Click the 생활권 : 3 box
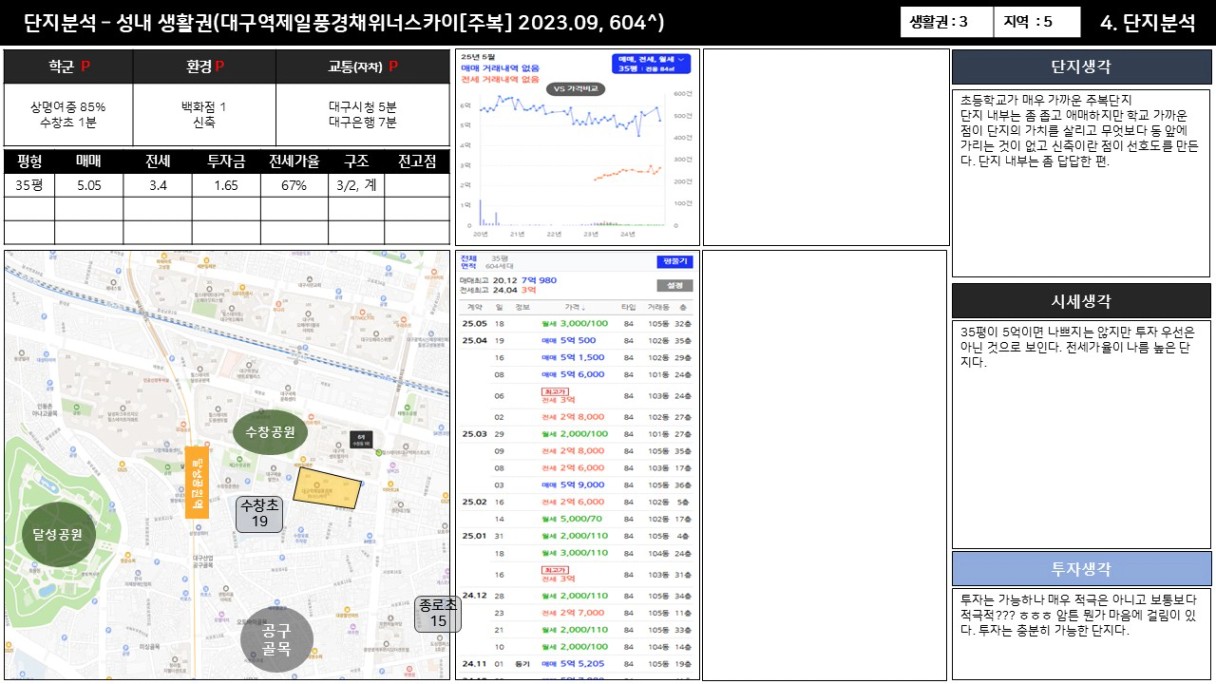 coord(946,22)
